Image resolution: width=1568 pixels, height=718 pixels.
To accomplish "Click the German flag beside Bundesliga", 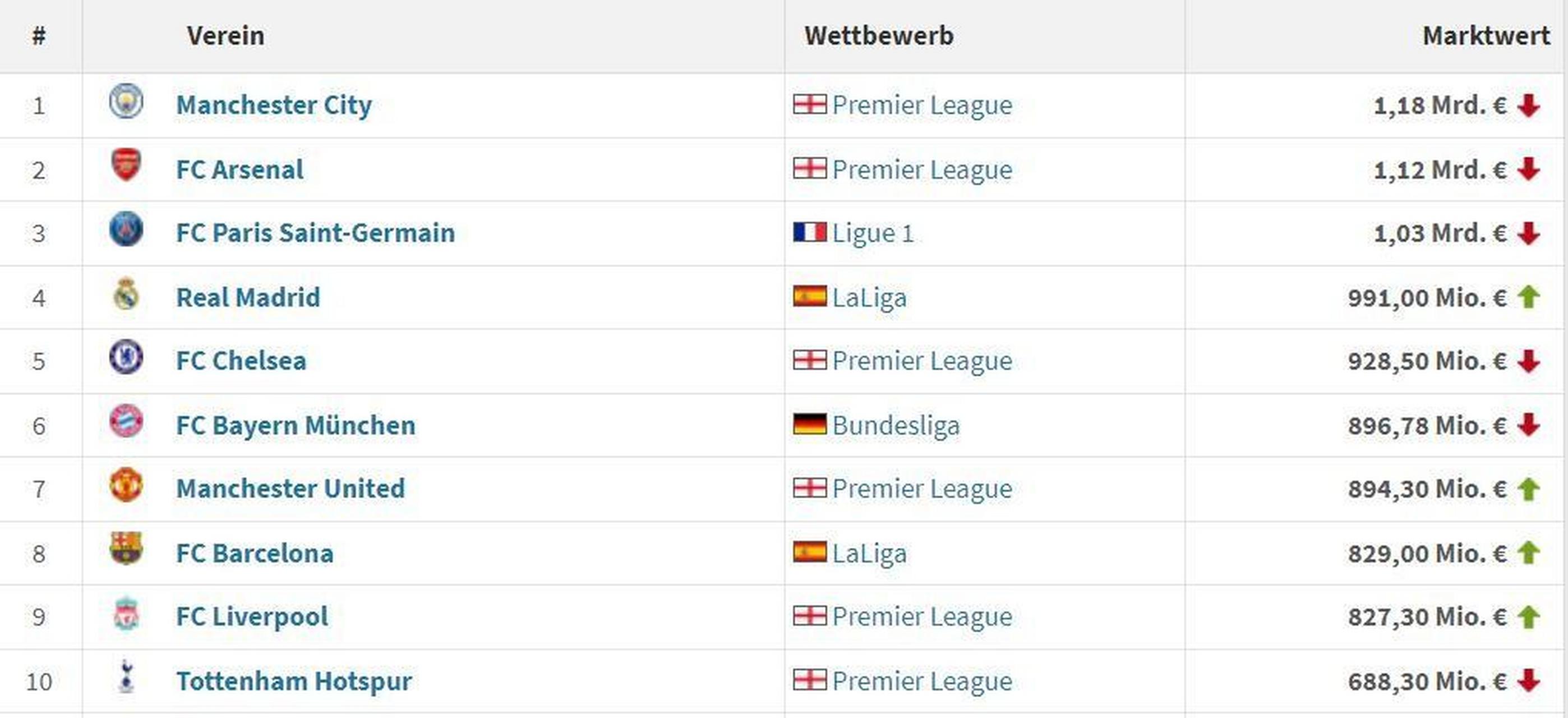I will pos(810,424).
